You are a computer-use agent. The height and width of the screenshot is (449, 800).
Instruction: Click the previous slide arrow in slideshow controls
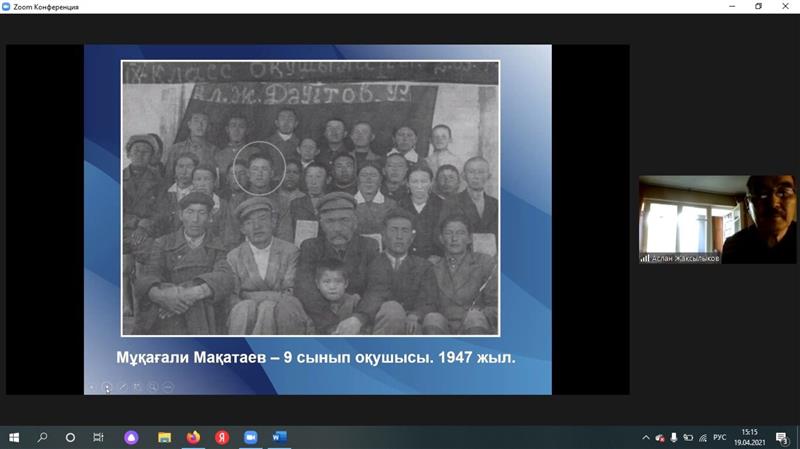pos(92,386)
